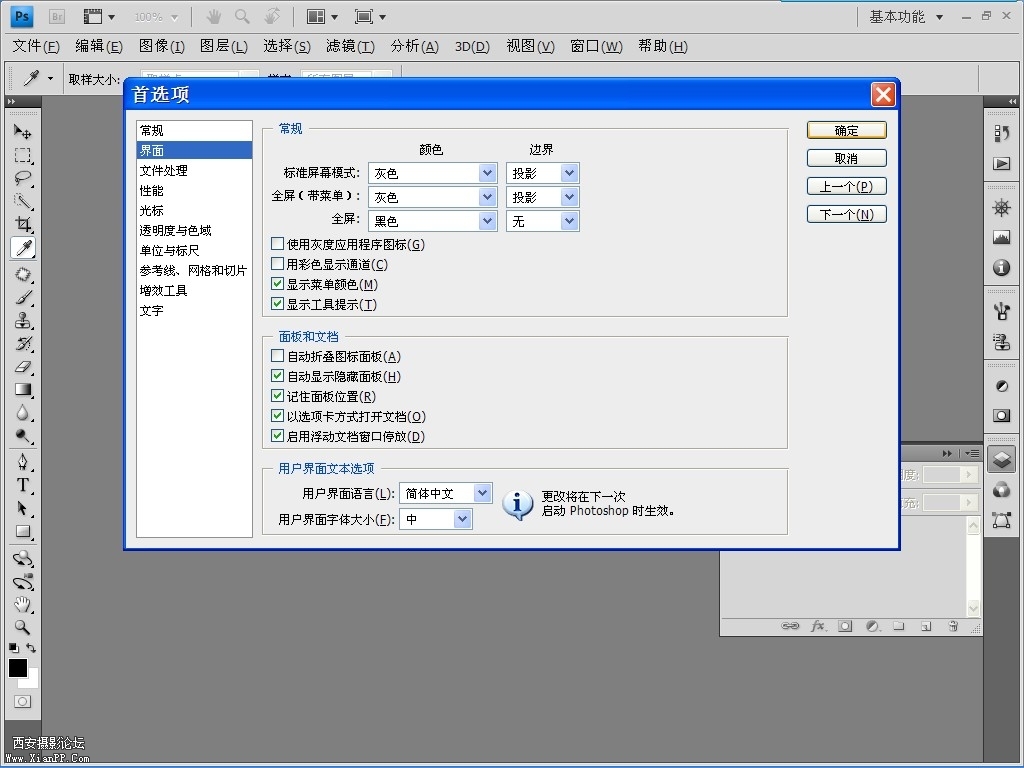Check 自动折叠图标面板 option
This screenshot has height=768, width=1024.
(278, 356)
